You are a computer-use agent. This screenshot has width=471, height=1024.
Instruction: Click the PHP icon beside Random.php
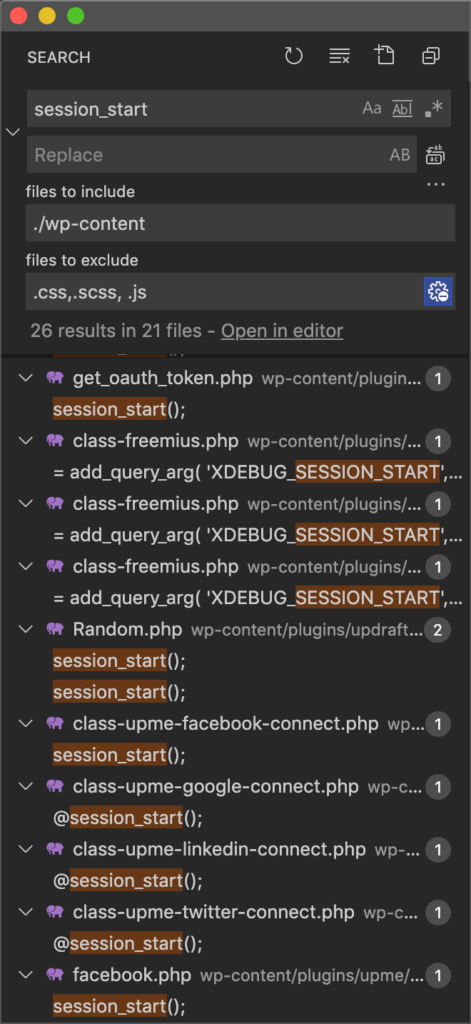(x=56, y=630)
